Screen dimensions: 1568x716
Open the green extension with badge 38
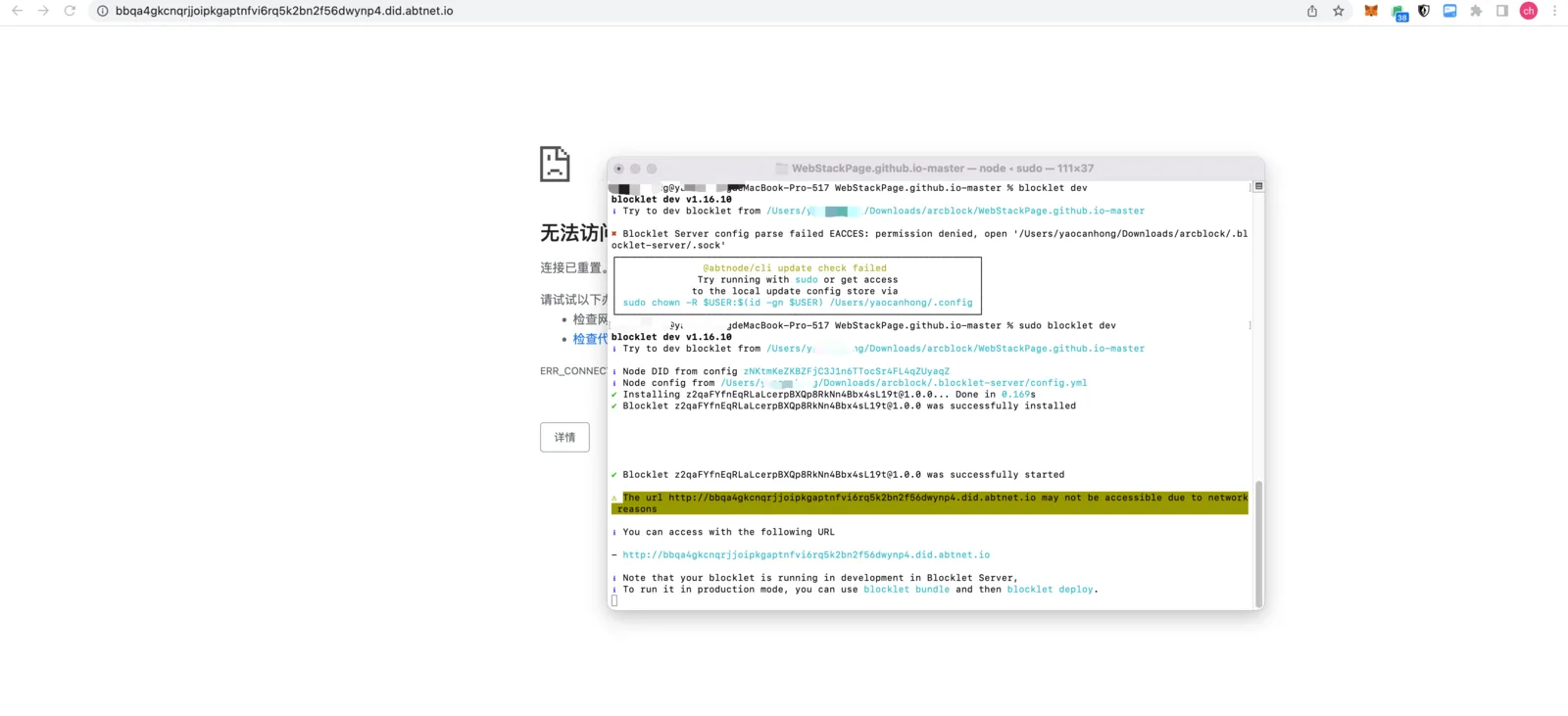pos(1399,12)
